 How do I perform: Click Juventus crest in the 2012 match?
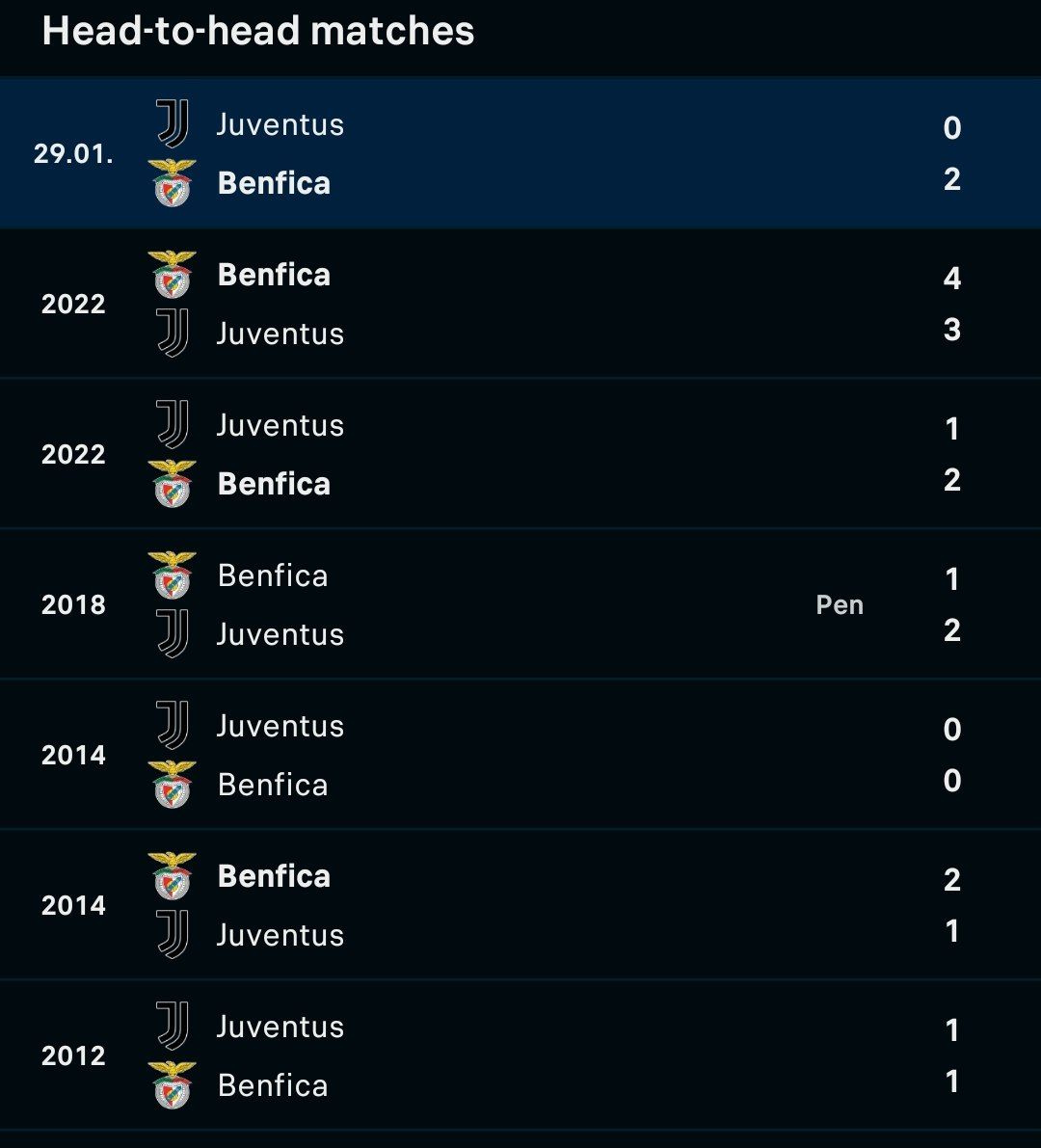click(173, 1027)
